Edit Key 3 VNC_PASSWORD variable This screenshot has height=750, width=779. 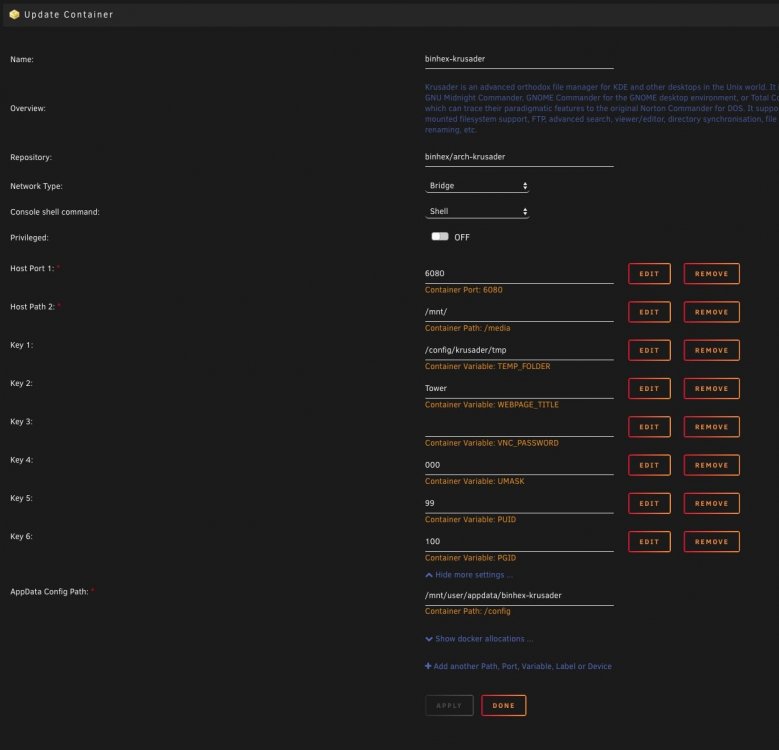649,427
